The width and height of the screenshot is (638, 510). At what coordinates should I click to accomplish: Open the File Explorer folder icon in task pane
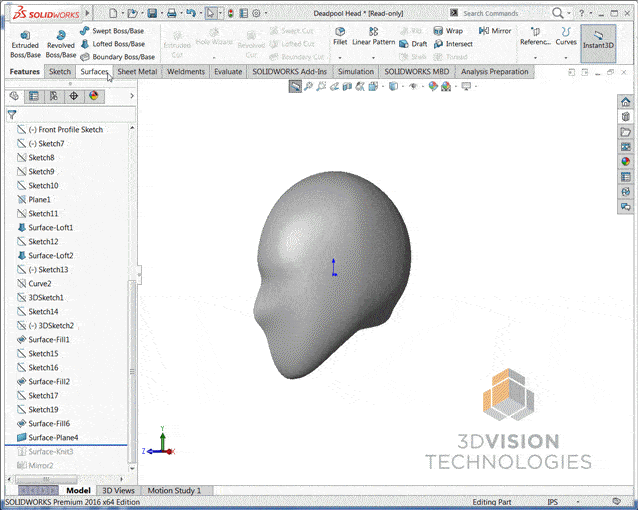tap(625, 132)
